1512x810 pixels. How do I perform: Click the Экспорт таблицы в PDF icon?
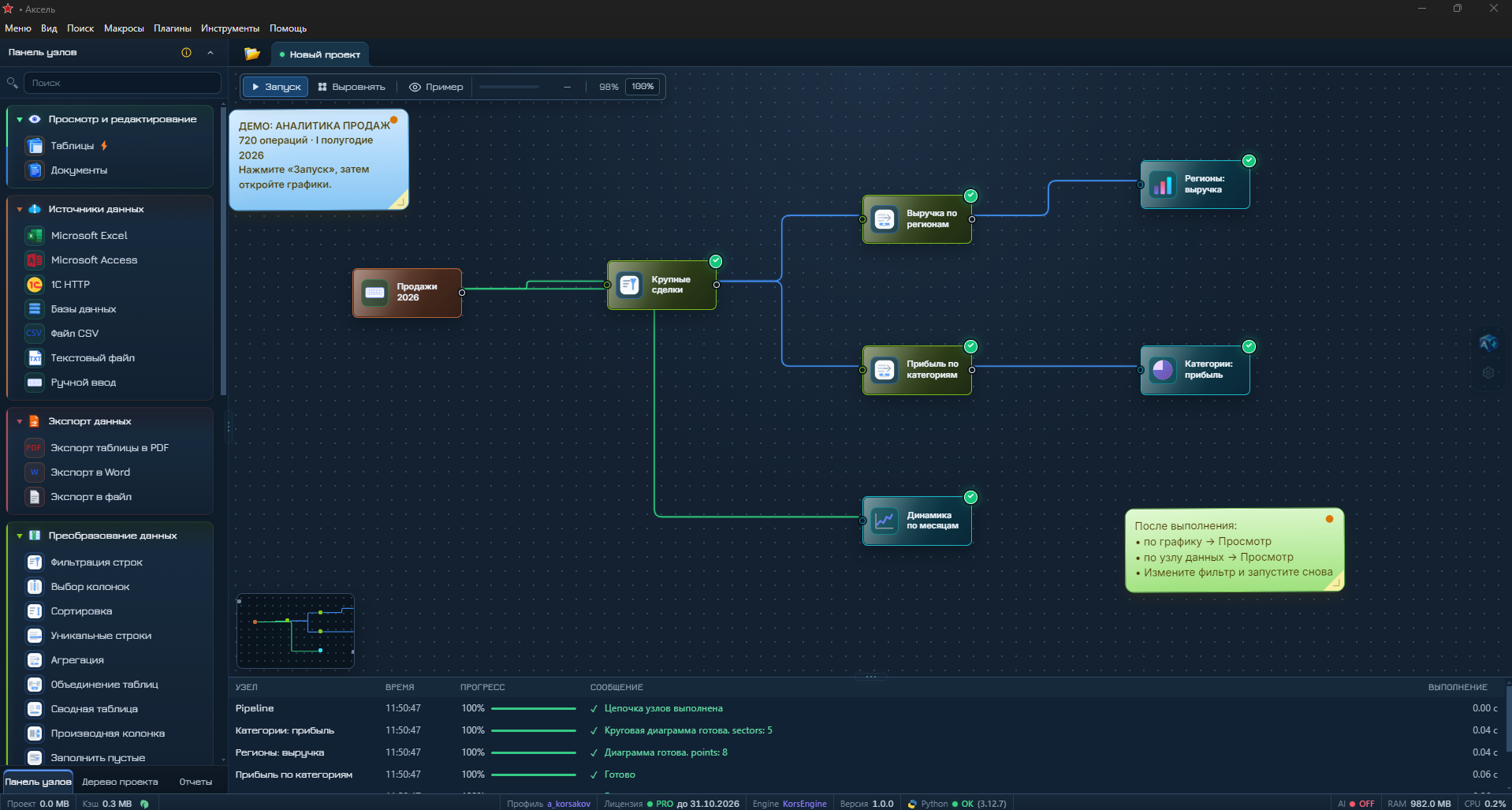34,447
